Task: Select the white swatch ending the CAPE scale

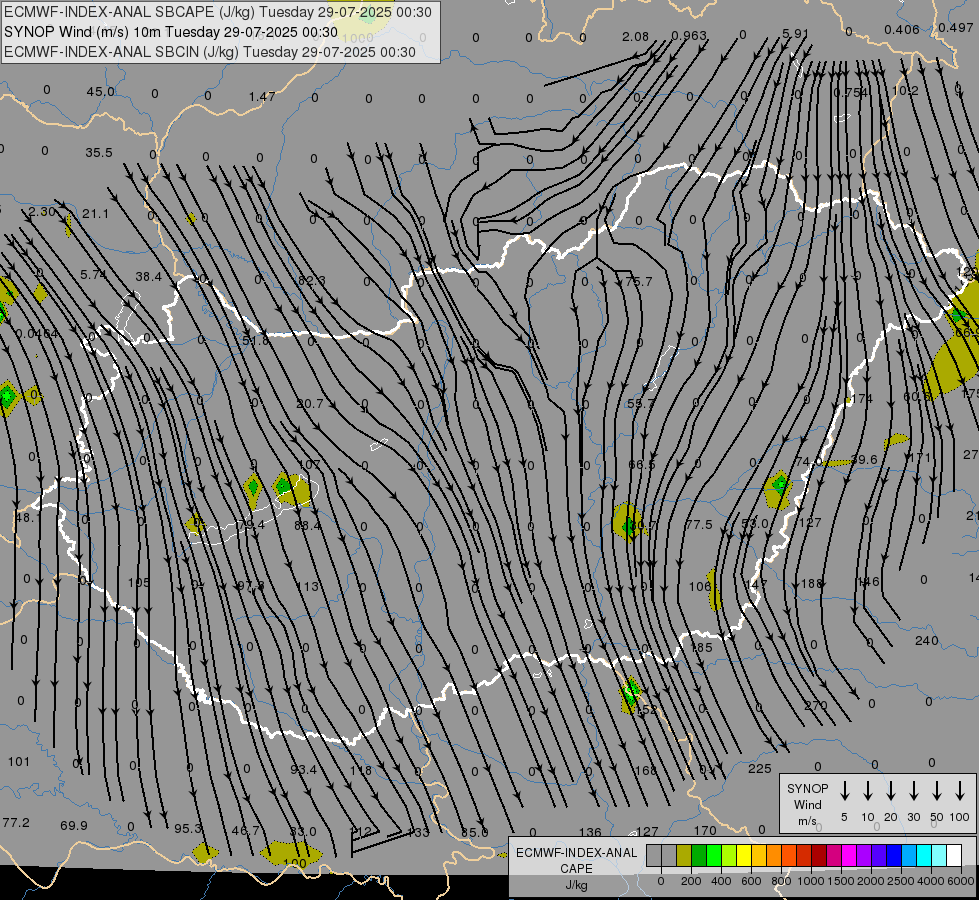Action: [x=953, y=856]
